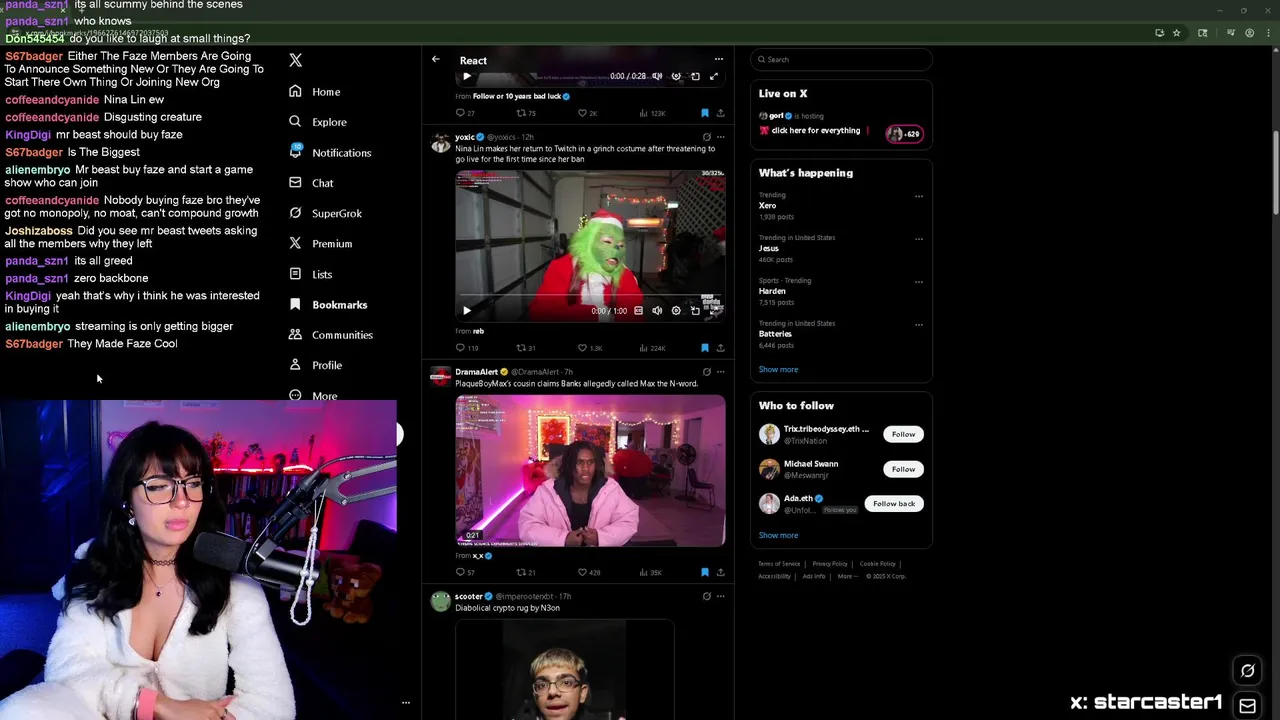This screenshot has height=720, width=1280.
Task: Follow back Ada.eth
Action: click(894, 504)
